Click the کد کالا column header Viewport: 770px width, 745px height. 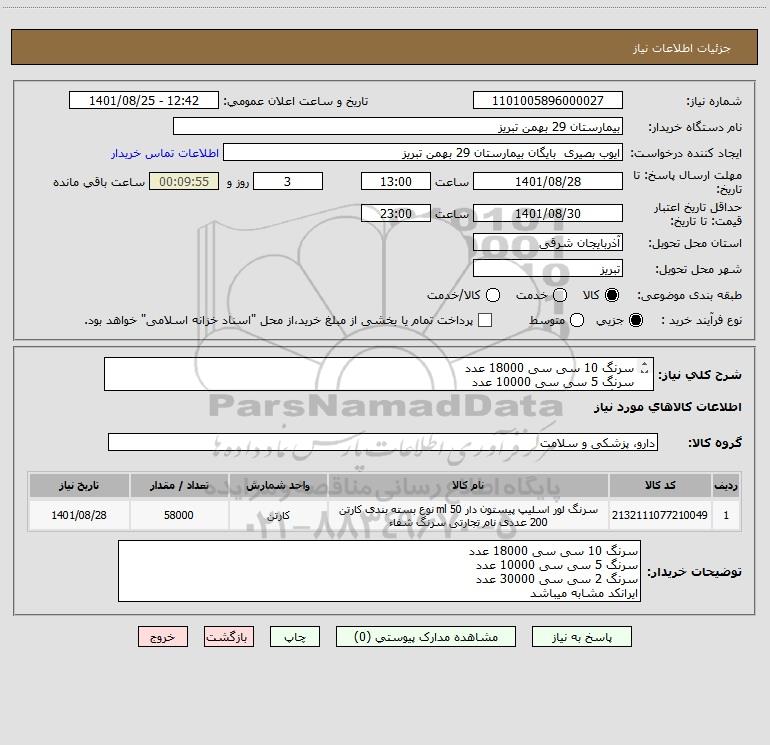660,485
